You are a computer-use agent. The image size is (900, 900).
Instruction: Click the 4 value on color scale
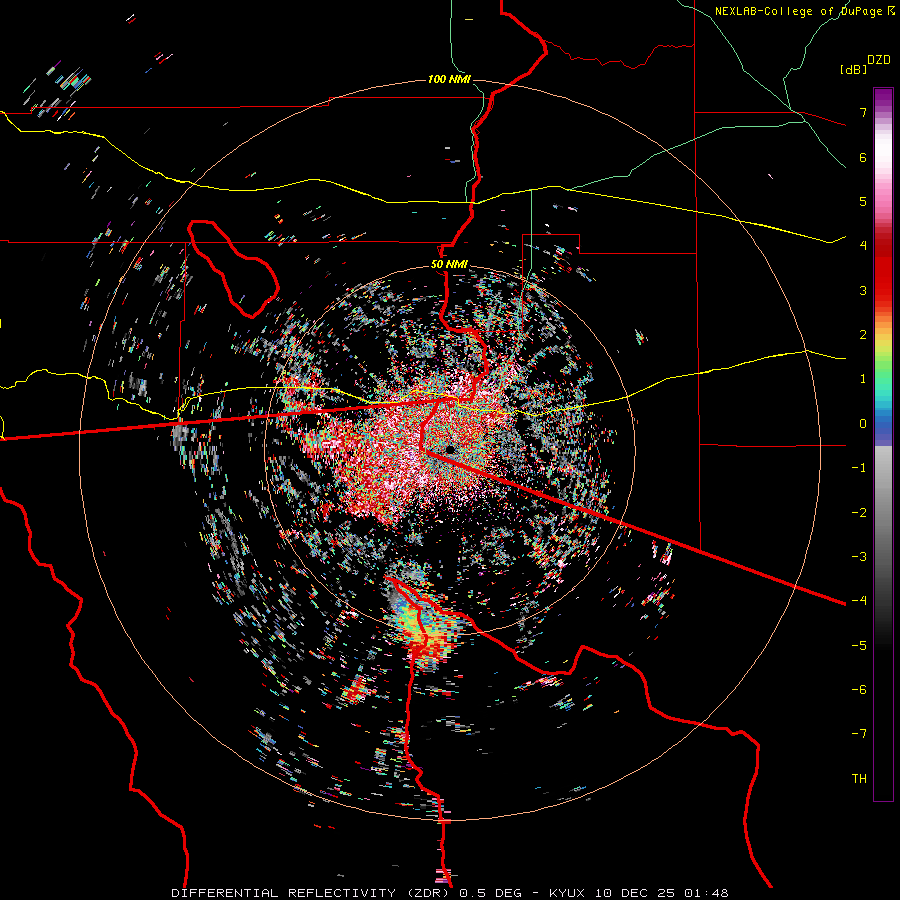pos(863,246)
